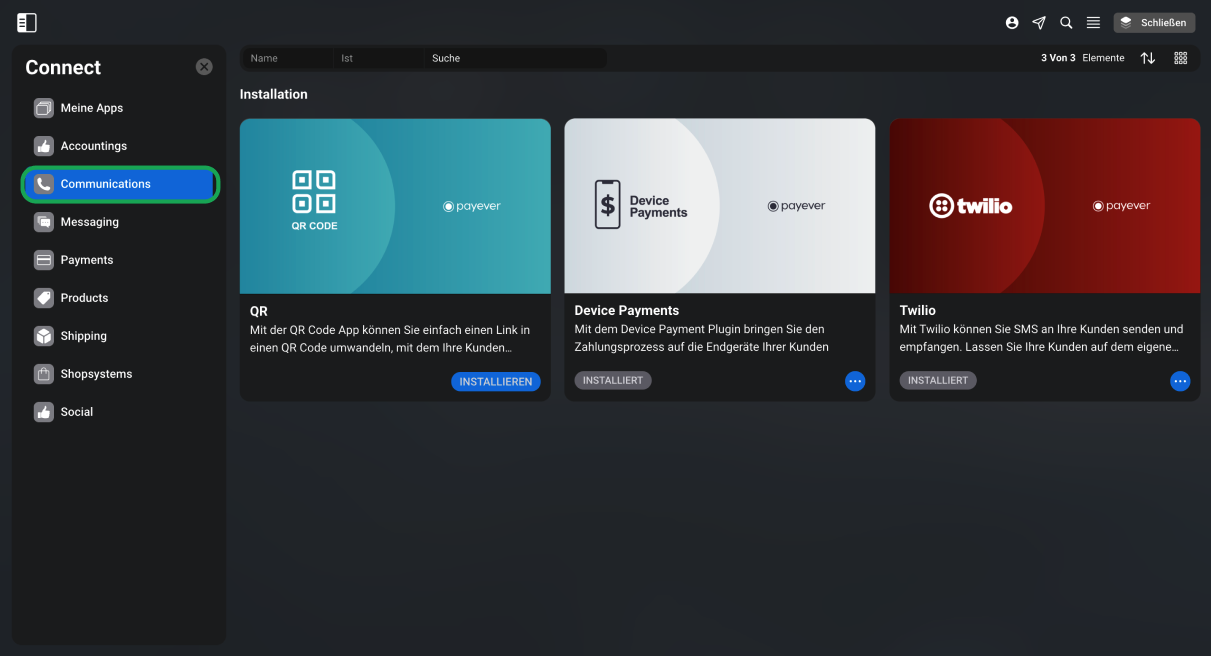Viewport: 1211px width, 656px height.
Task: Open the Ist condition dropdown
Action: (x=378, y=58)
